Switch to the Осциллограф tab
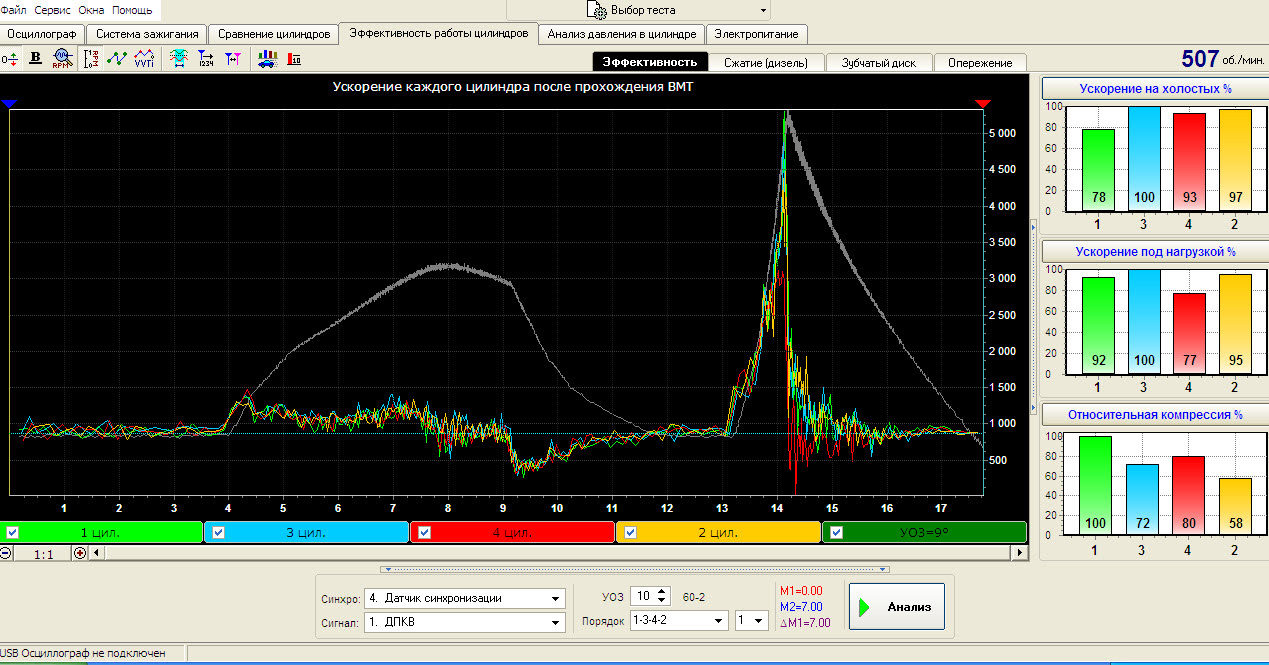The width and height of the screenshot is (1269, 665). (x=42, y=33)
